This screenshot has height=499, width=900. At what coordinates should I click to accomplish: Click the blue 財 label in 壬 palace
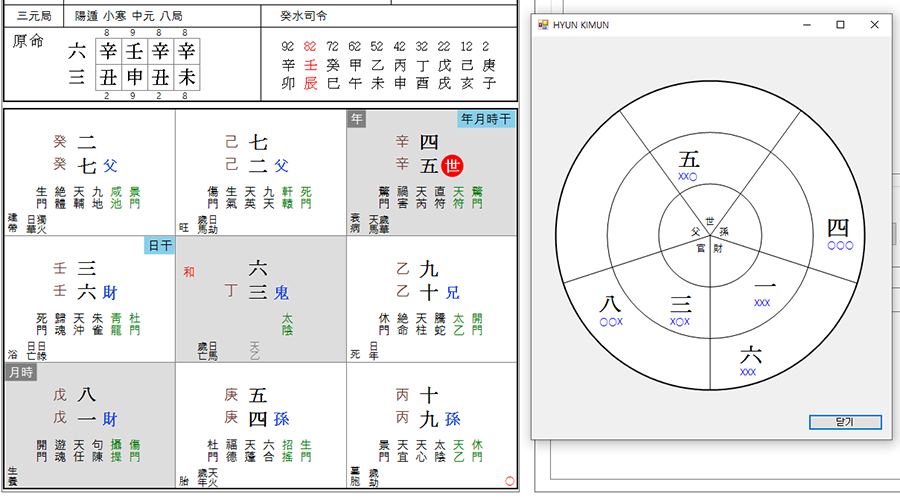click(110, 293)
